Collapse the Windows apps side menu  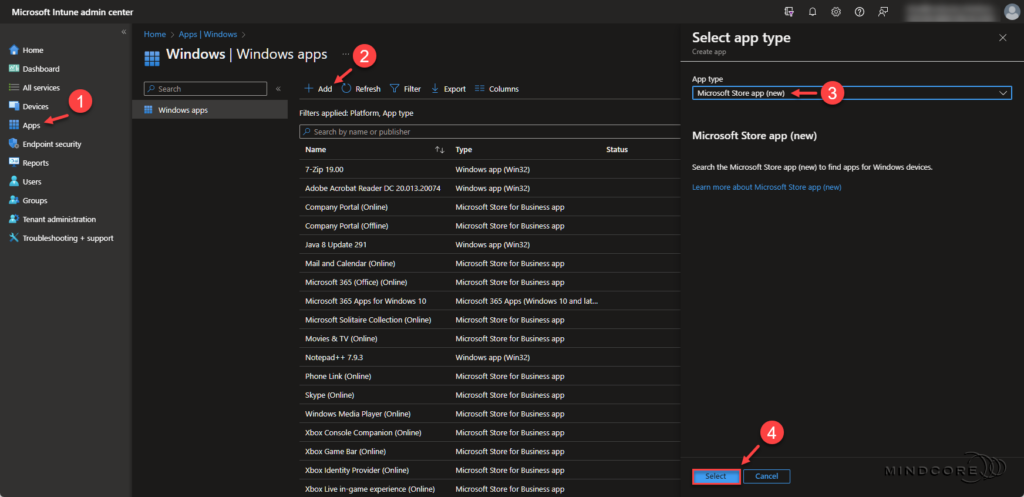coord(278,89)
